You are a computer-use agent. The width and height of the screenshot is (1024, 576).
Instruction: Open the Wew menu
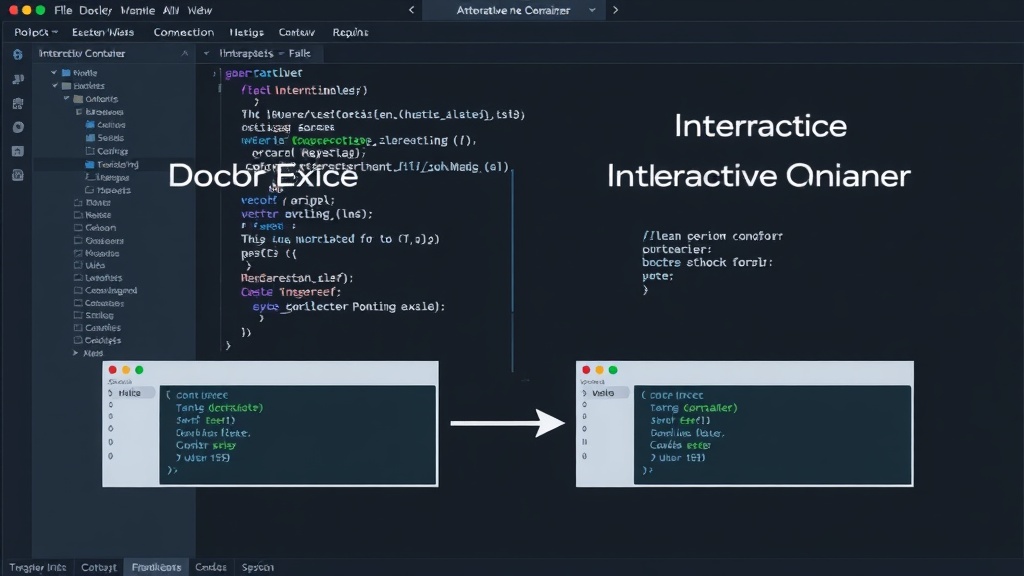click(x=199, y=10)
